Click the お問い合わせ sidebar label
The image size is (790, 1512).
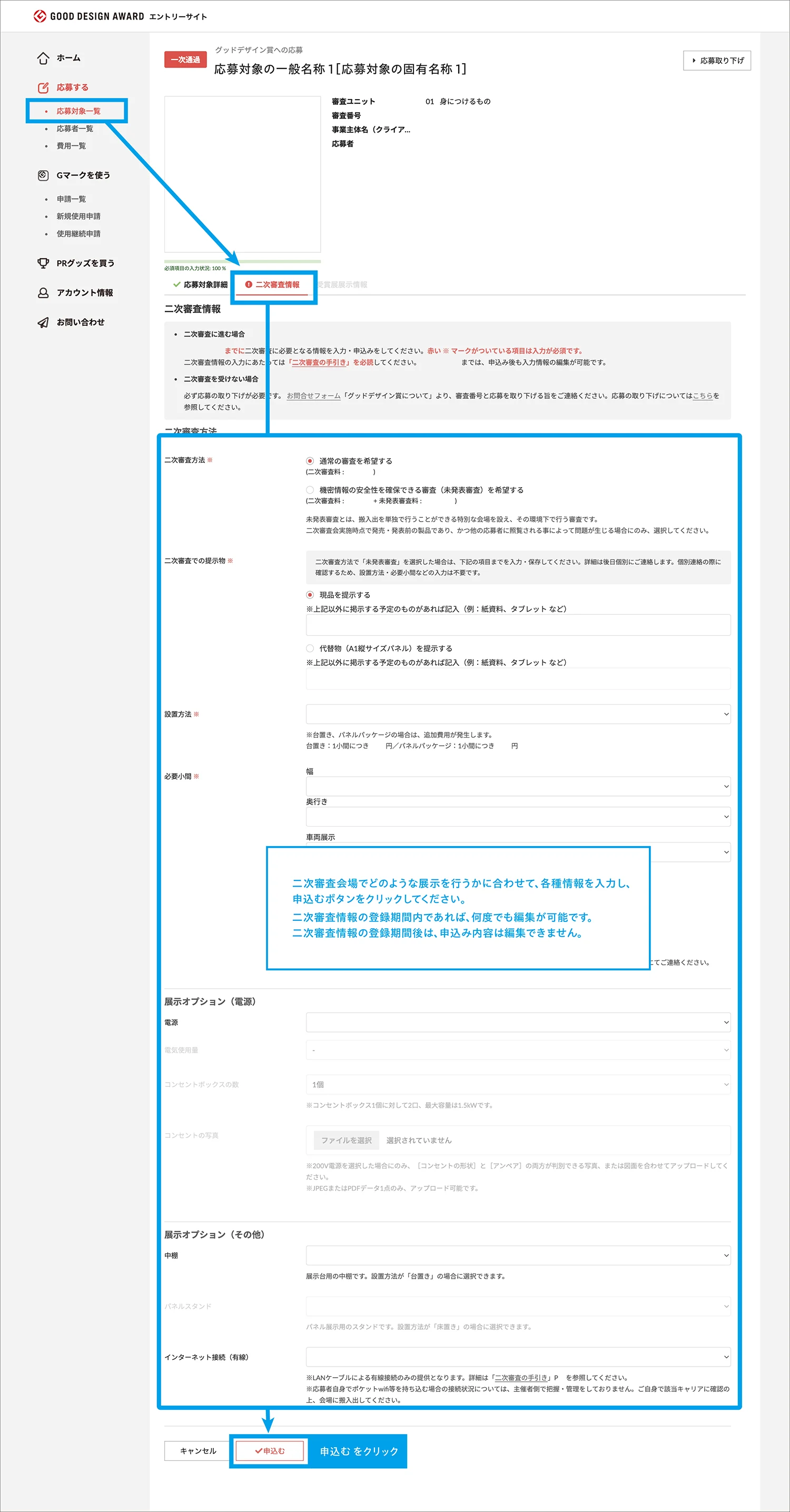[x=81, y=322]
